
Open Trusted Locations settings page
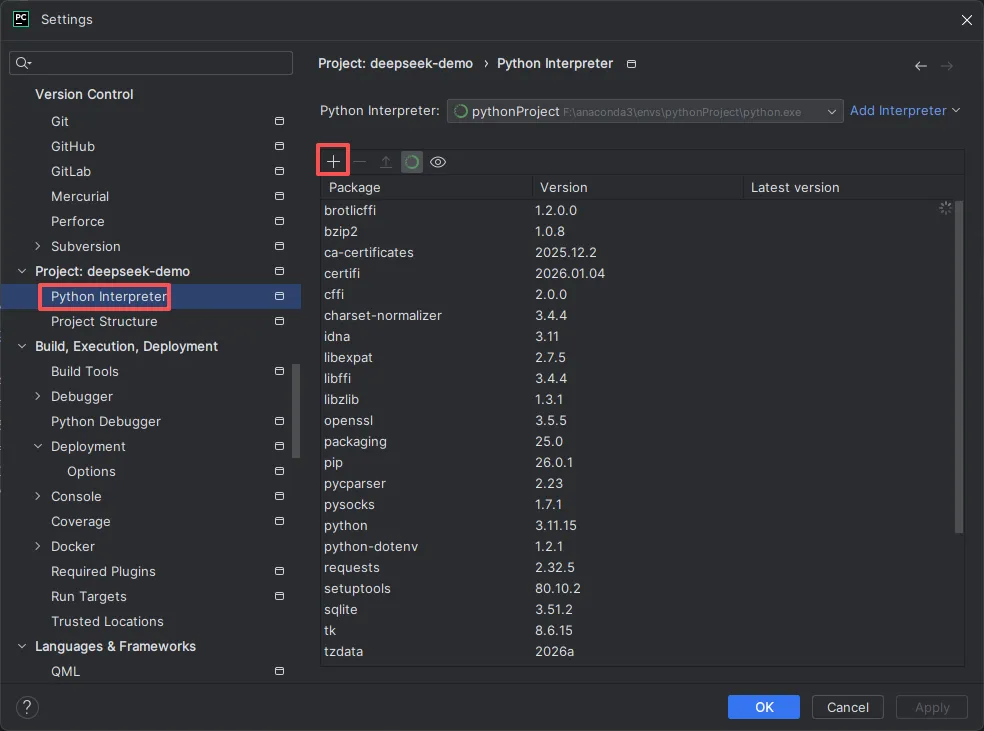107,621
